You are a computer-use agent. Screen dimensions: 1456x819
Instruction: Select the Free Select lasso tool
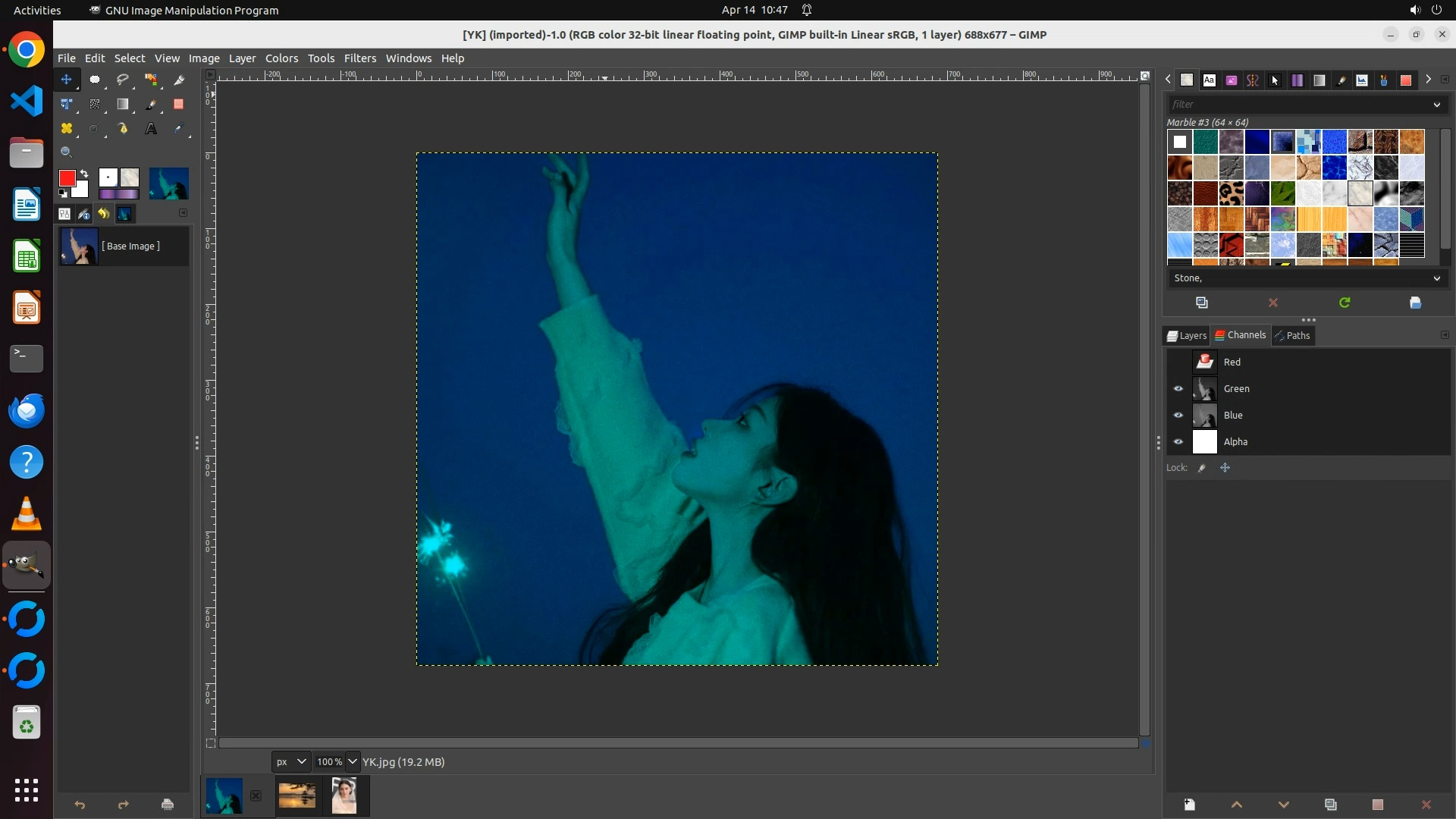123,80
